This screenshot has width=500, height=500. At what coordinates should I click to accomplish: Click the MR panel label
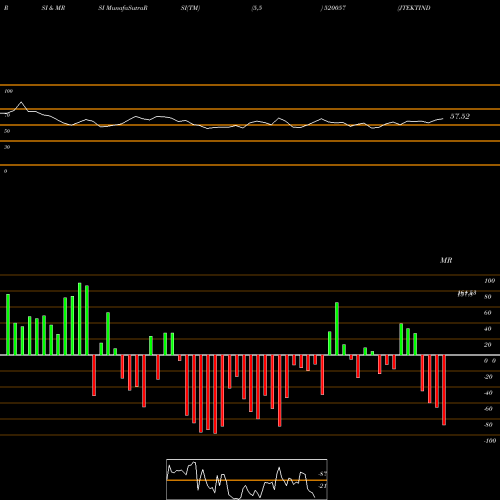[x=446, y=260]
